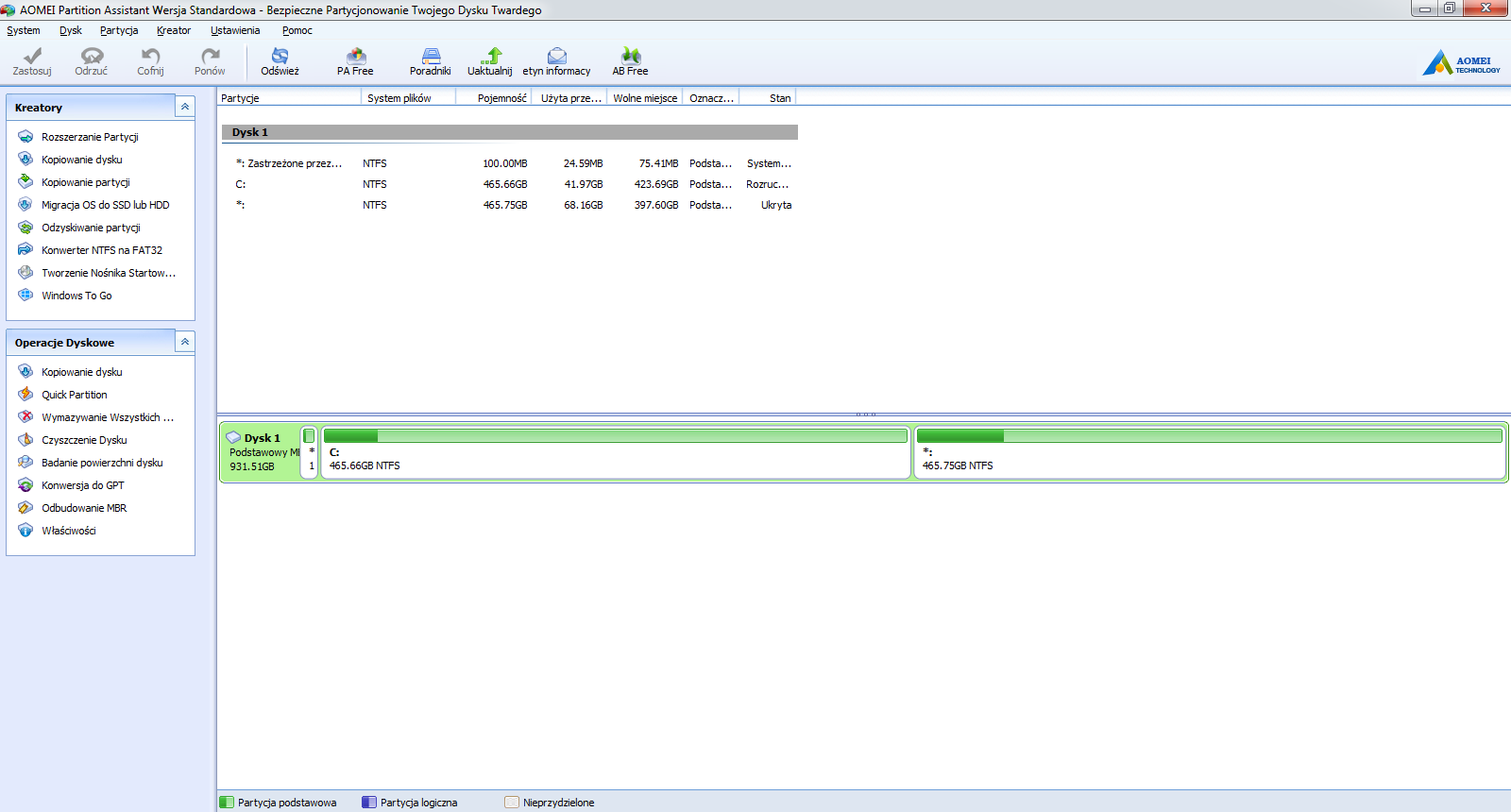Click the Odbudowanie MBR icon
The image size is (1511, 812).
click(25, 508)
